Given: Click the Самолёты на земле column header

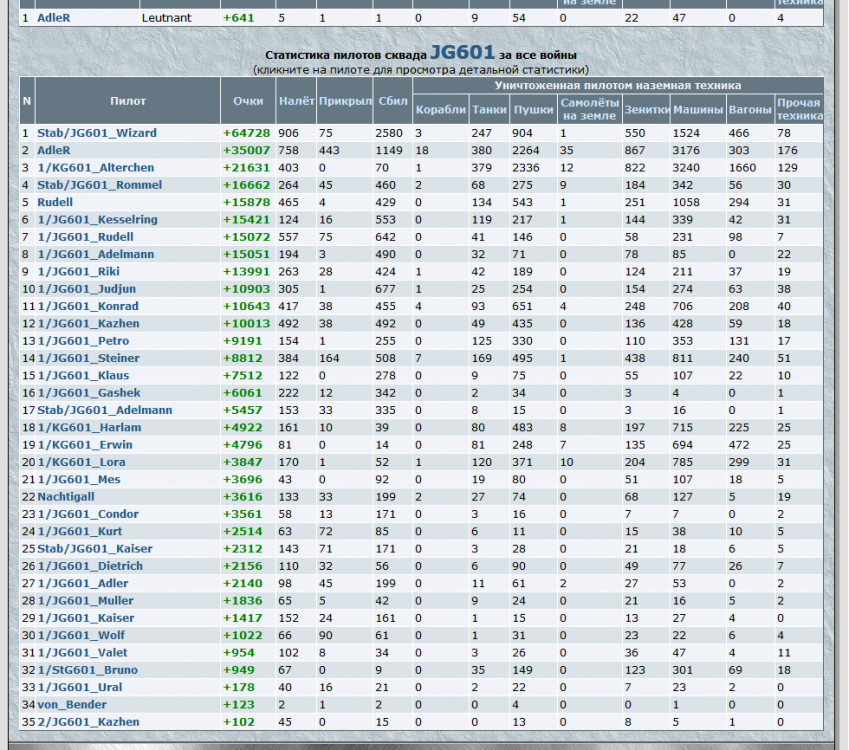Looking at the screenshot, I should [590, 109].
